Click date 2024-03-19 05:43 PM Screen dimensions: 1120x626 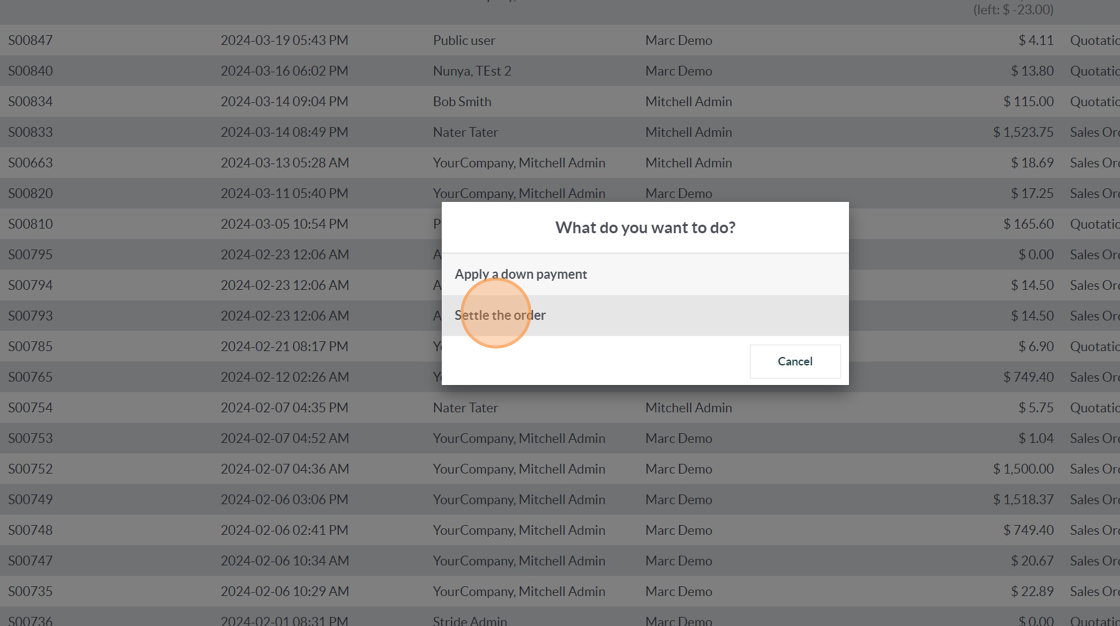pos(284,41)
